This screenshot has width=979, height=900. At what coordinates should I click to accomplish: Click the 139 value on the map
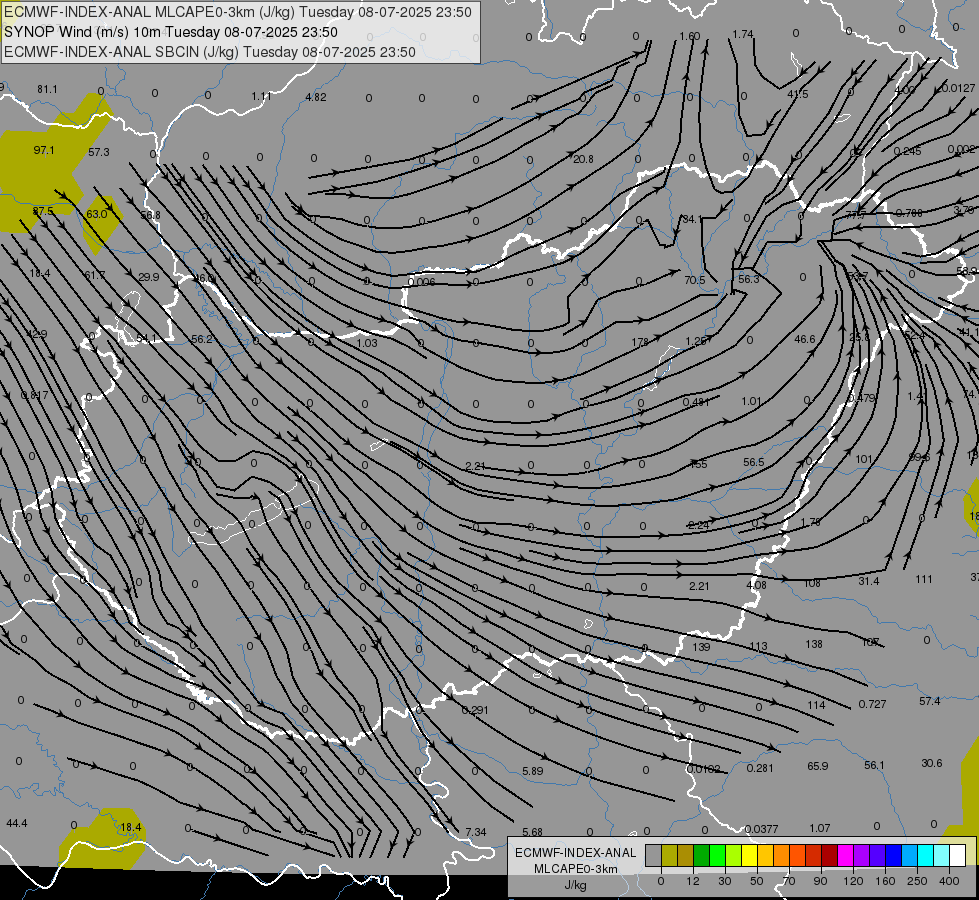[x=701, y=647]
